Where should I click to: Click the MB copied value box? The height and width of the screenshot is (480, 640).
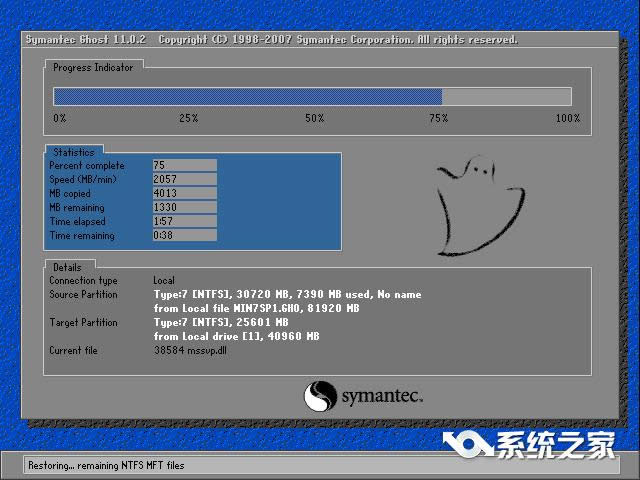click(x=184, y=193)
